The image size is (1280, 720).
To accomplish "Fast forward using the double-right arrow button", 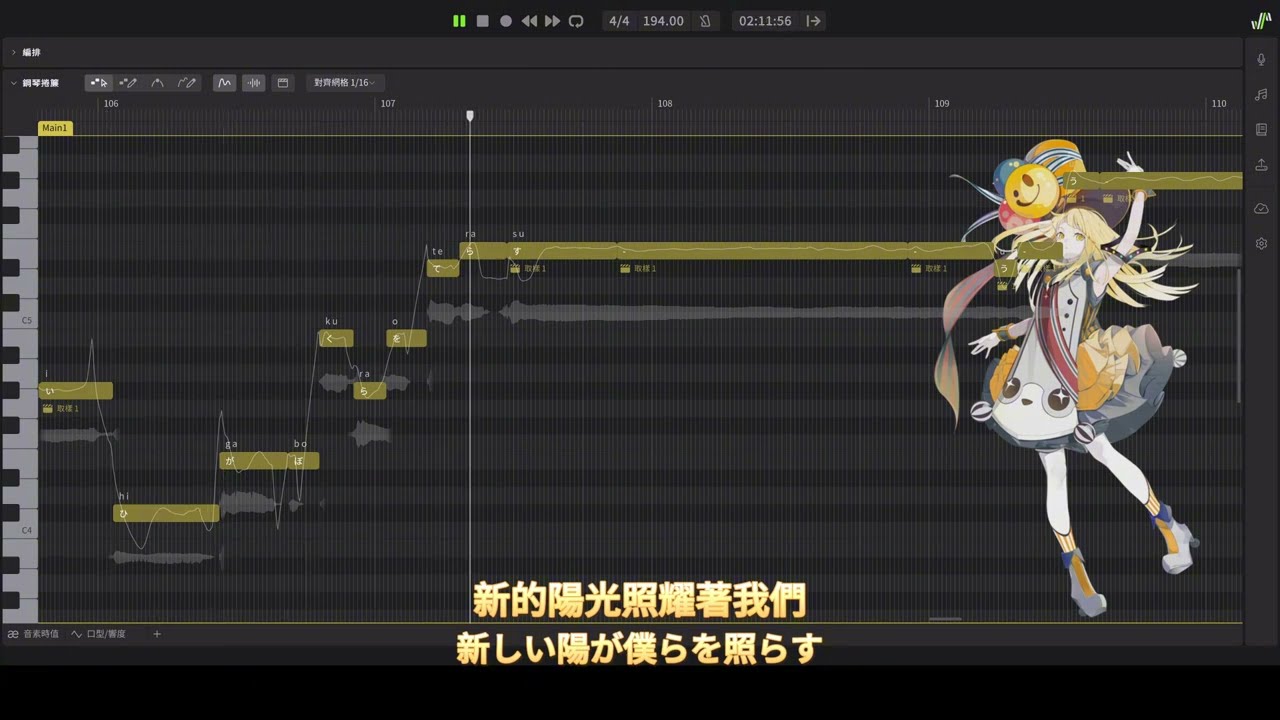I will click(552, 21).
